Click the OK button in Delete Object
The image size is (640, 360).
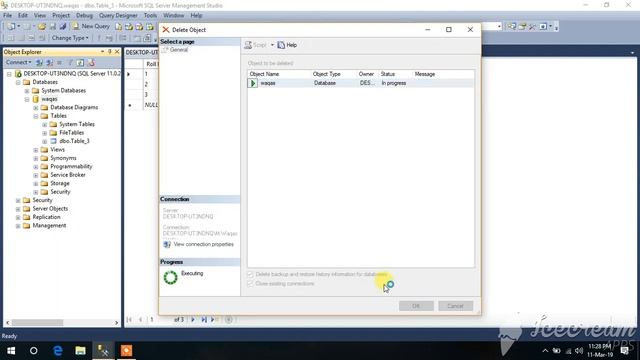(x=416, y=306)
